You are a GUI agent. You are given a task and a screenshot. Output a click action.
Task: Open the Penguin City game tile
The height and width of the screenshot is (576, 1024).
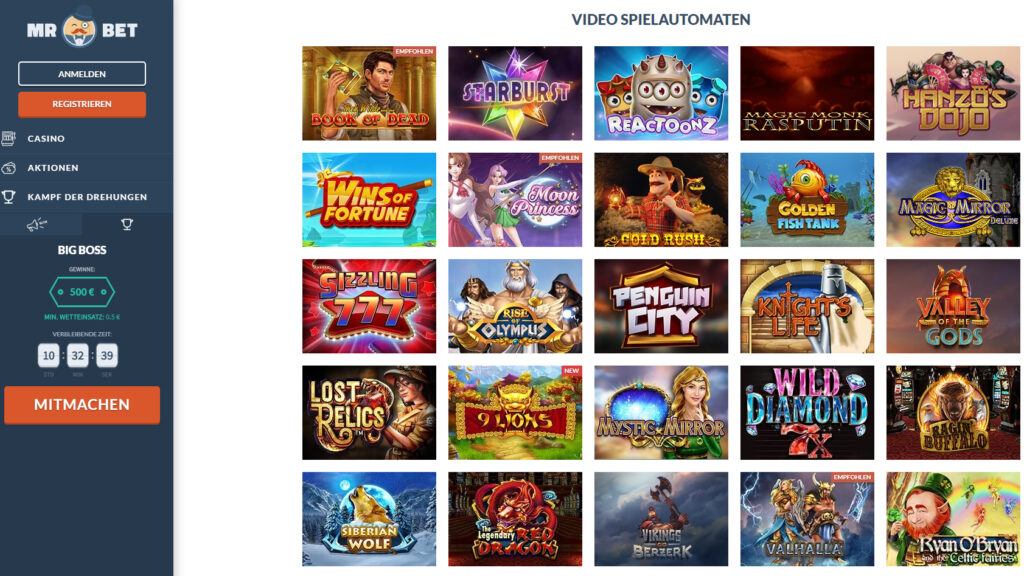pos(661,306)
